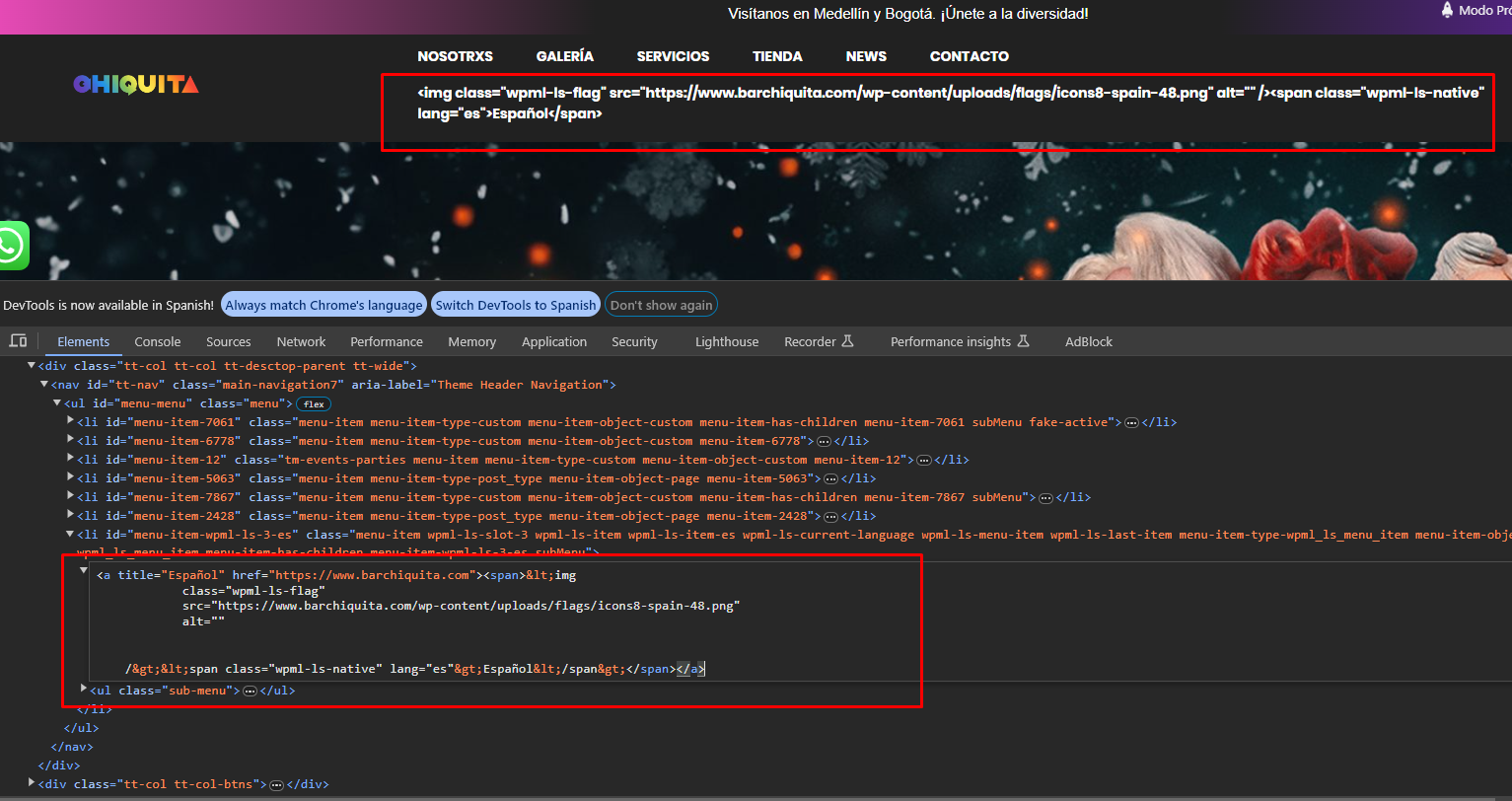Toggle the device toolbar icon in DevTools

pyautogui.click(x=18, y=341)
